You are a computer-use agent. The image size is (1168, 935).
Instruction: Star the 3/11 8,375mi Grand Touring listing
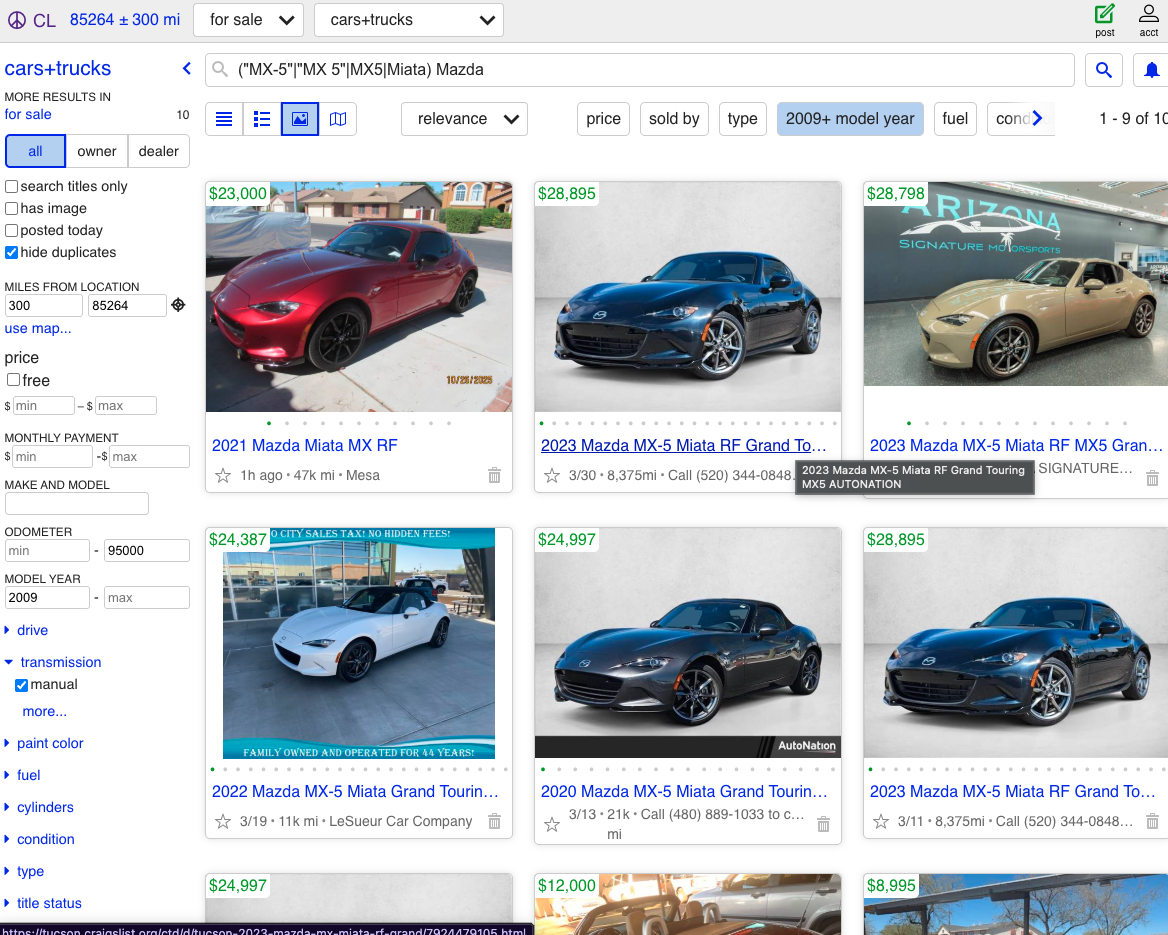pyautogui.click(x=880, y=821)
